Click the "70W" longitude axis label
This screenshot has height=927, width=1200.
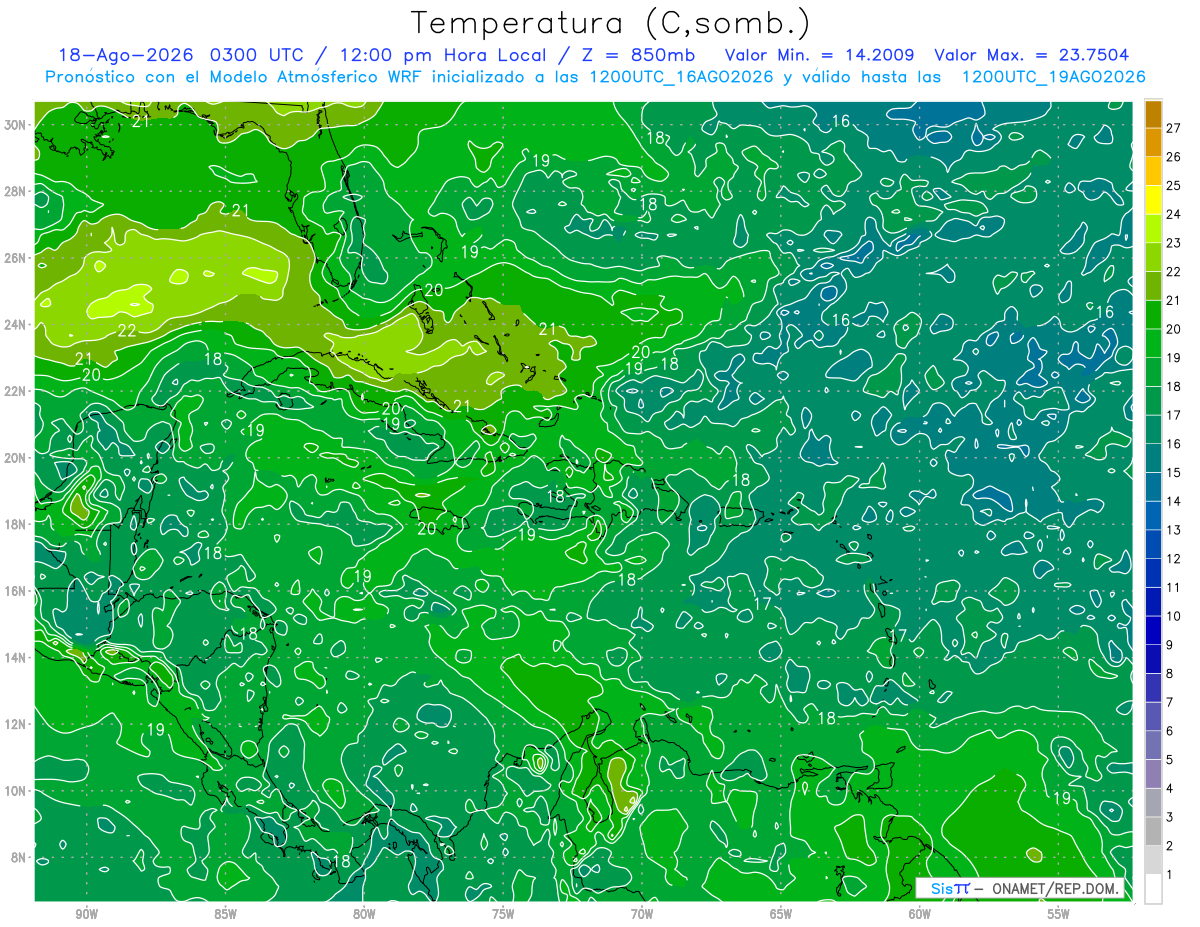pos(642,914)
